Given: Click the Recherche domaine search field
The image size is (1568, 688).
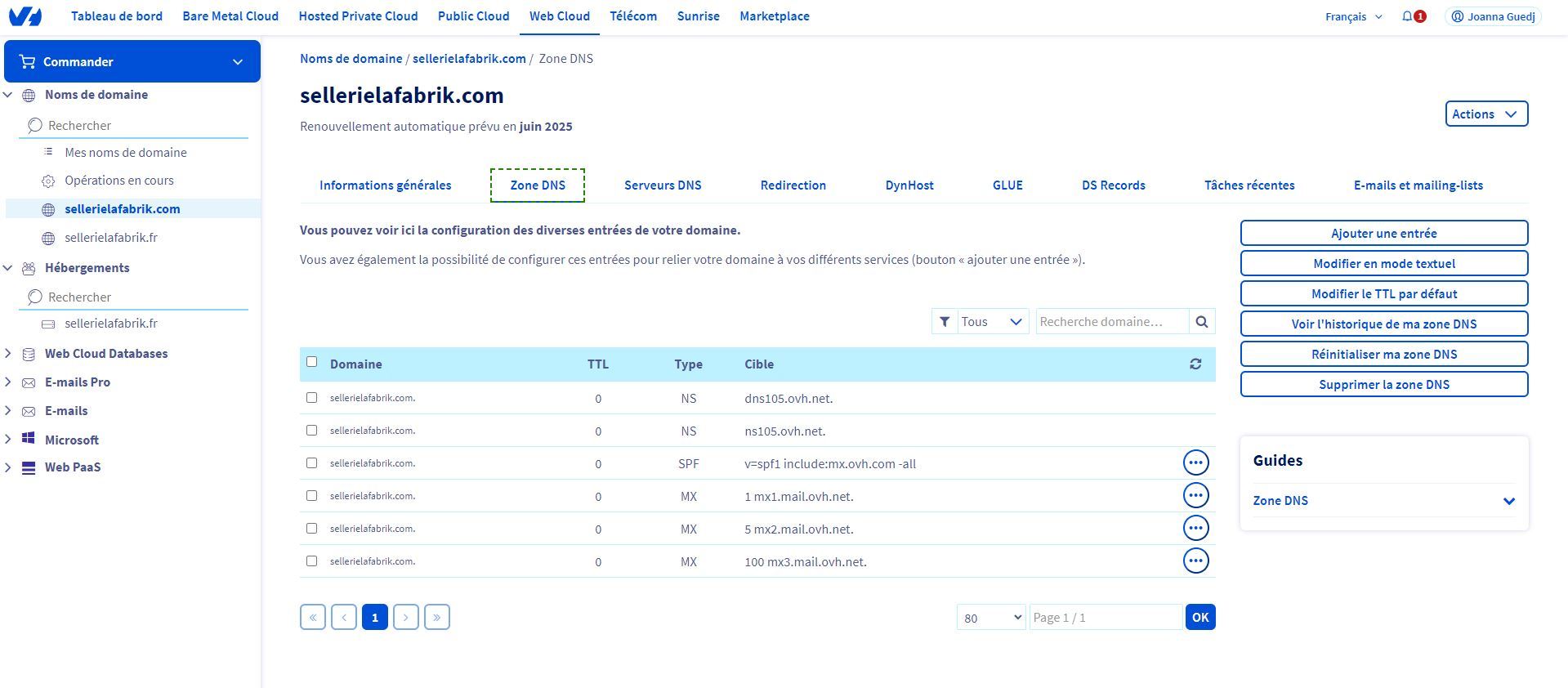Looking at the screenshot, I should point(1111,322).
